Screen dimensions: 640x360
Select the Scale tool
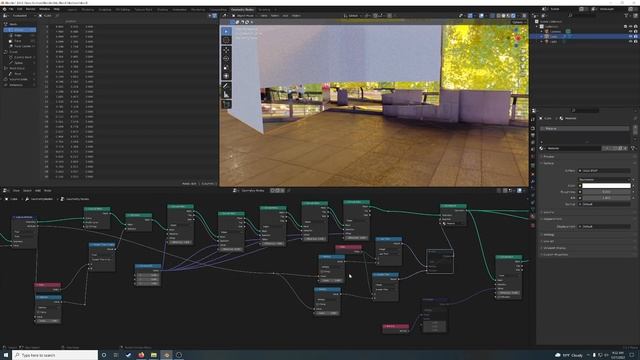[x=227, y=67]
